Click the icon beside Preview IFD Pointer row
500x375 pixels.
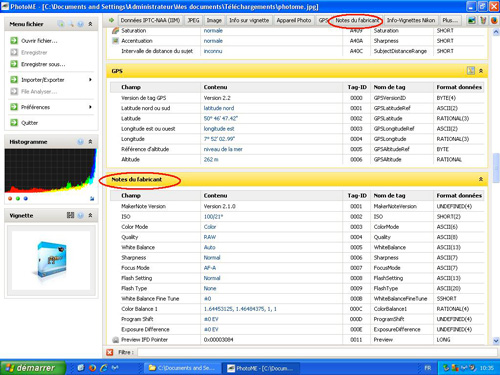115,340
